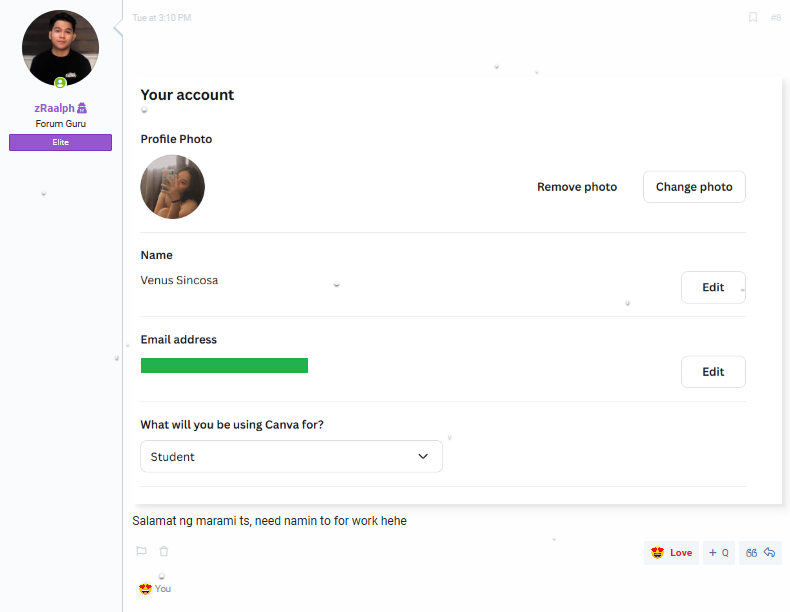Click the 'What will you be using Canva for?' label
Screen dimensions: 790x612
point(232,425)
